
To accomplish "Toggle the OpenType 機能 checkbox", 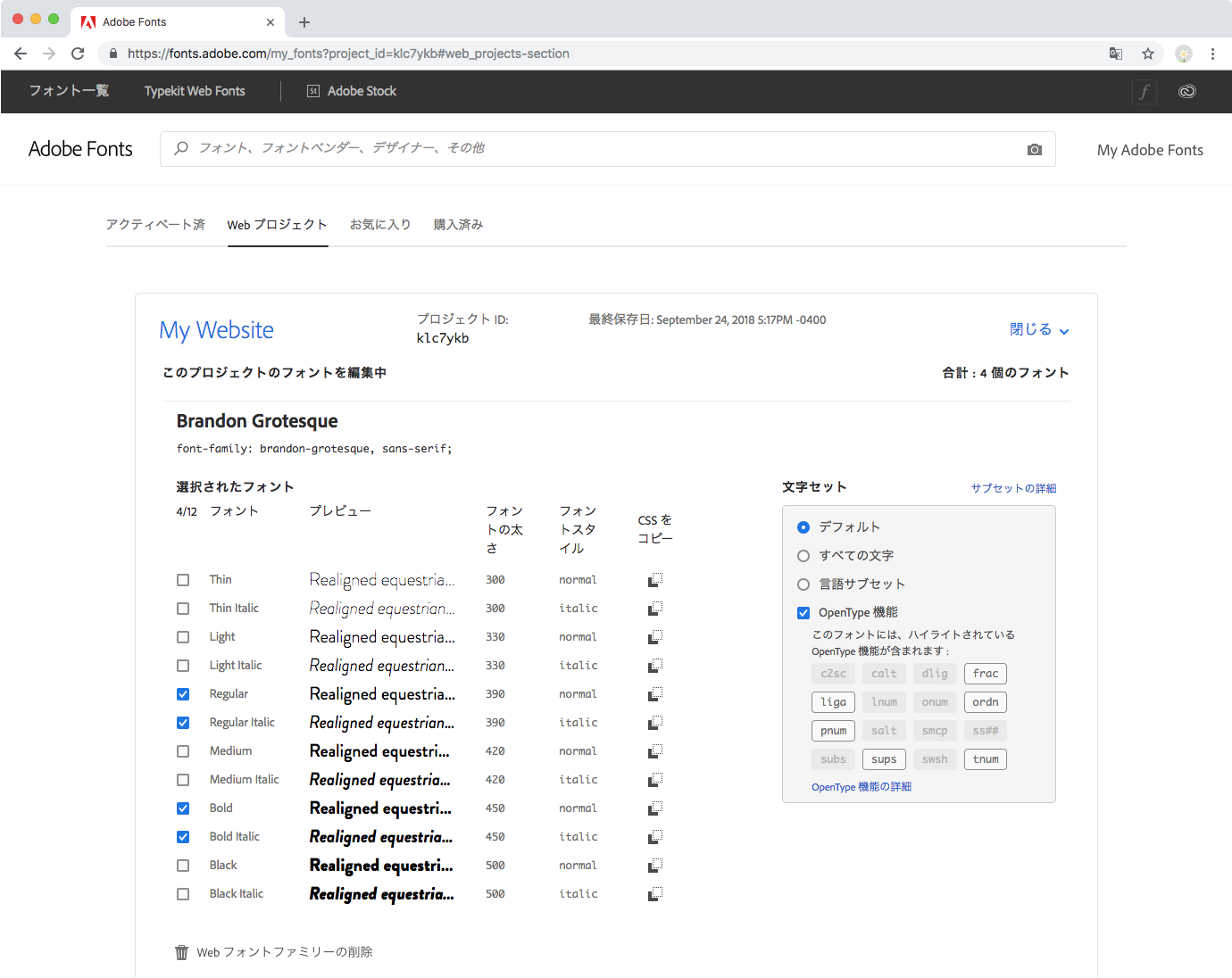I will point(803,613).
